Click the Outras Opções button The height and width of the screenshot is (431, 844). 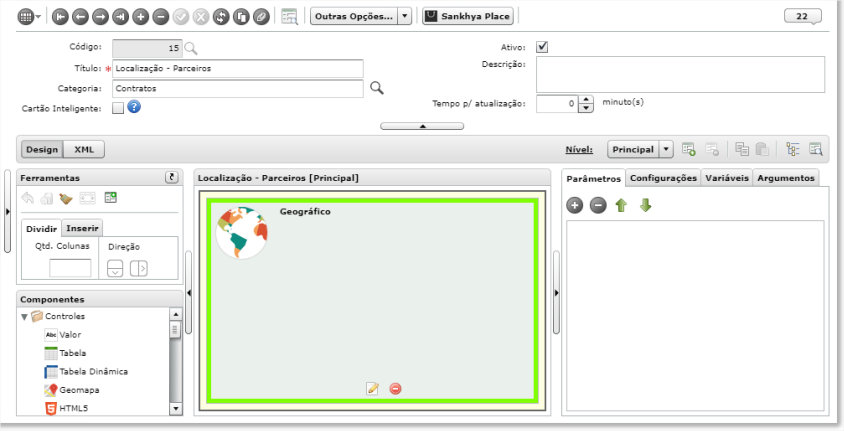click(354, 16)
